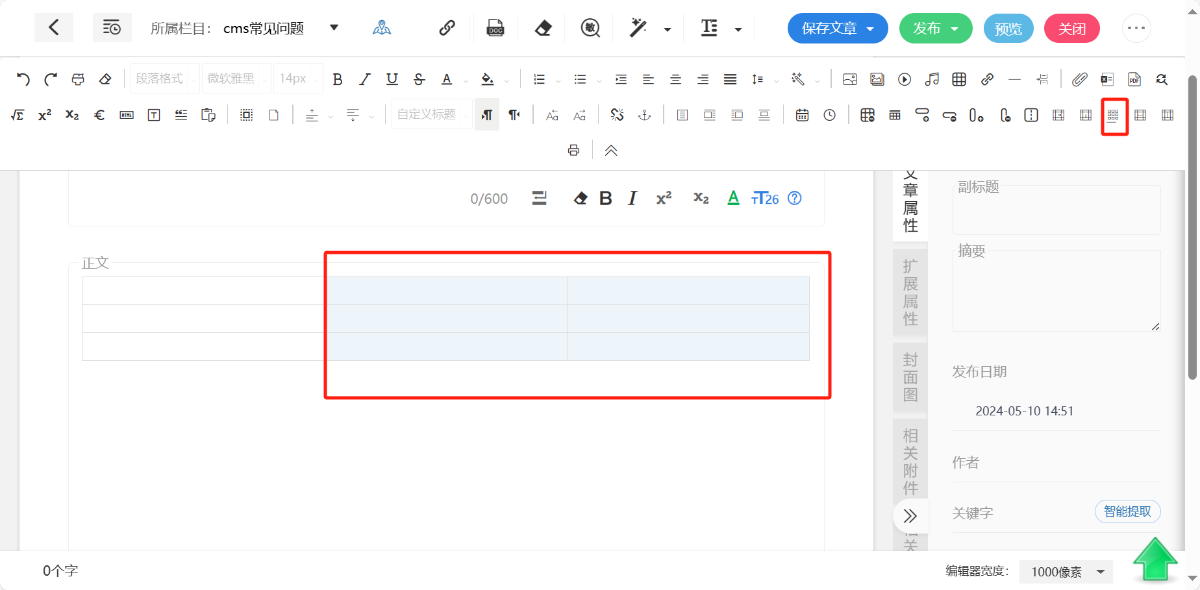
Task: Click the insert date calendar icon
Action: click(x=802, y=115)
